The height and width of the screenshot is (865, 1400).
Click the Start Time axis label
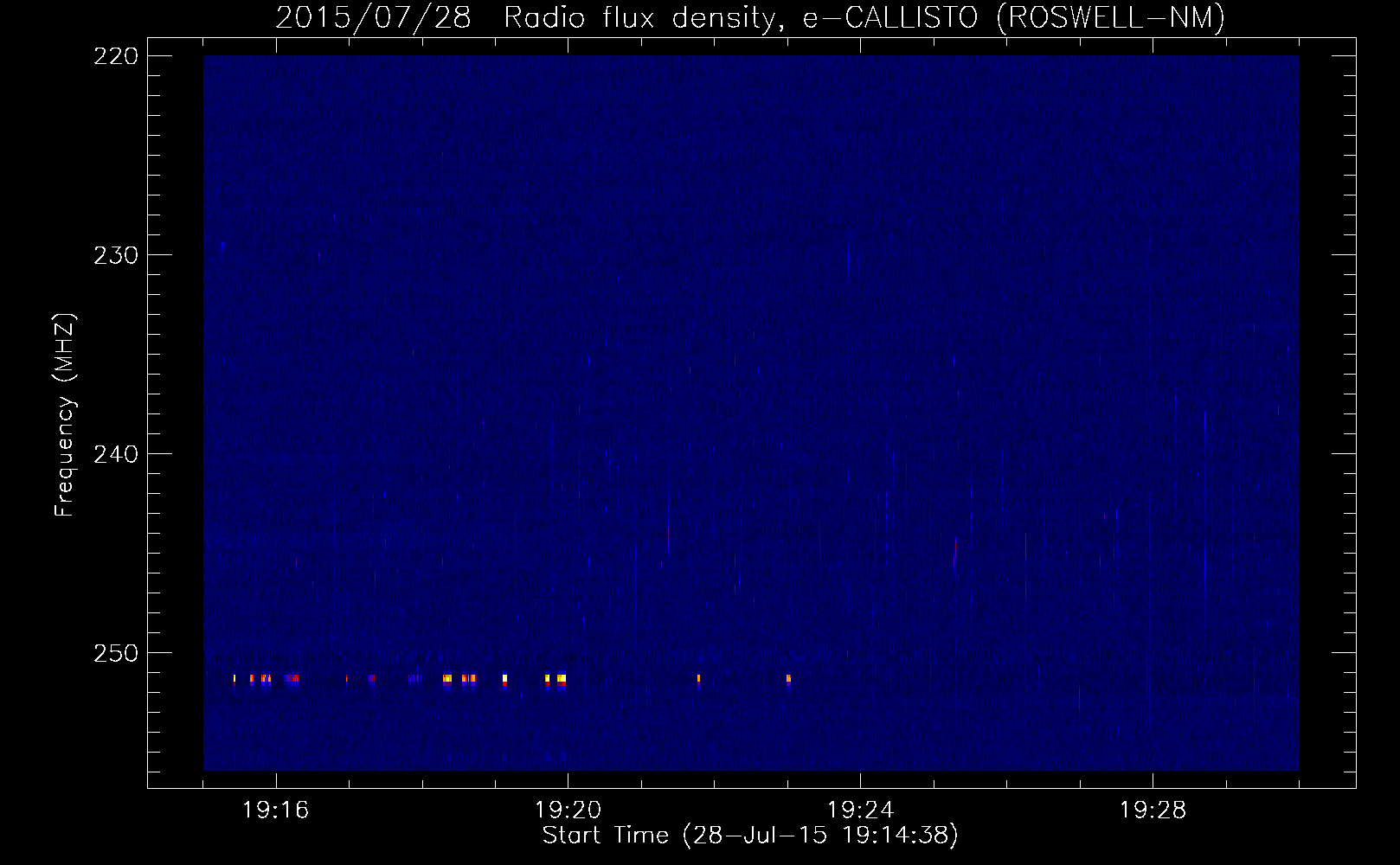tap(750, 836)
